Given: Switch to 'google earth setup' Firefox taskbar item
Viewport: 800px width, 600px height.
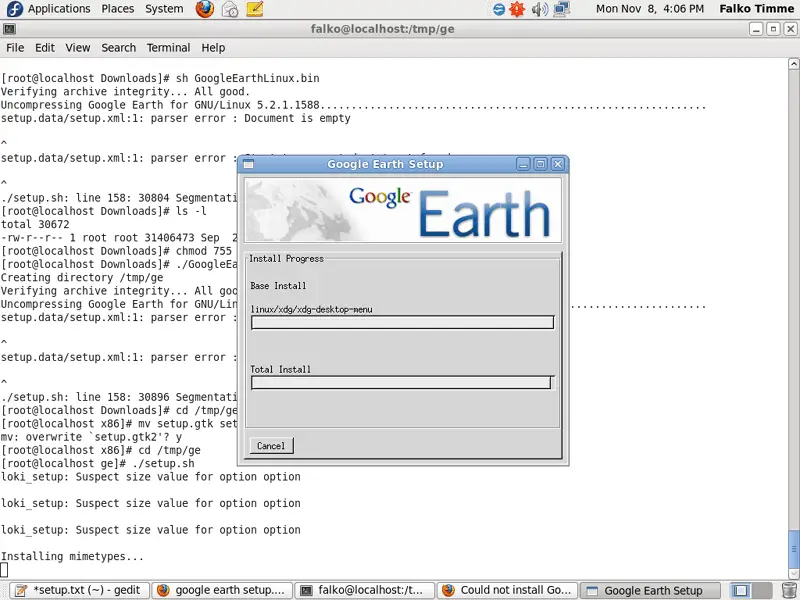Looking at the screenshot, I should 222,590.
